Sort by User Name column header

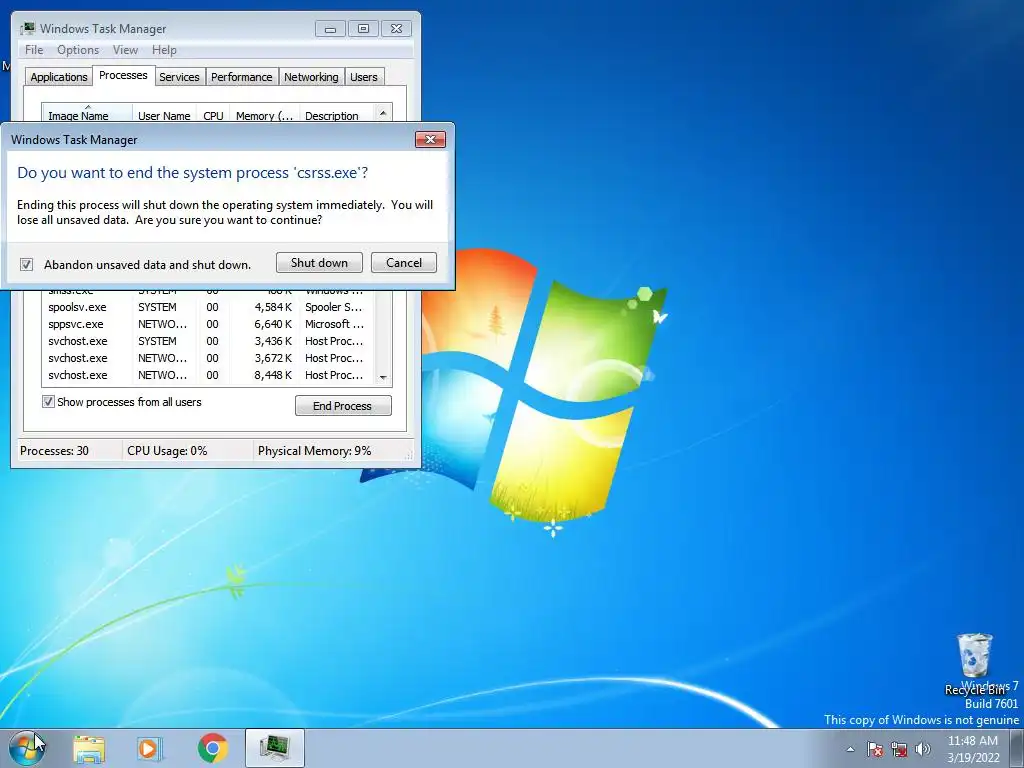pyautogui.click(x=165, y=112)
